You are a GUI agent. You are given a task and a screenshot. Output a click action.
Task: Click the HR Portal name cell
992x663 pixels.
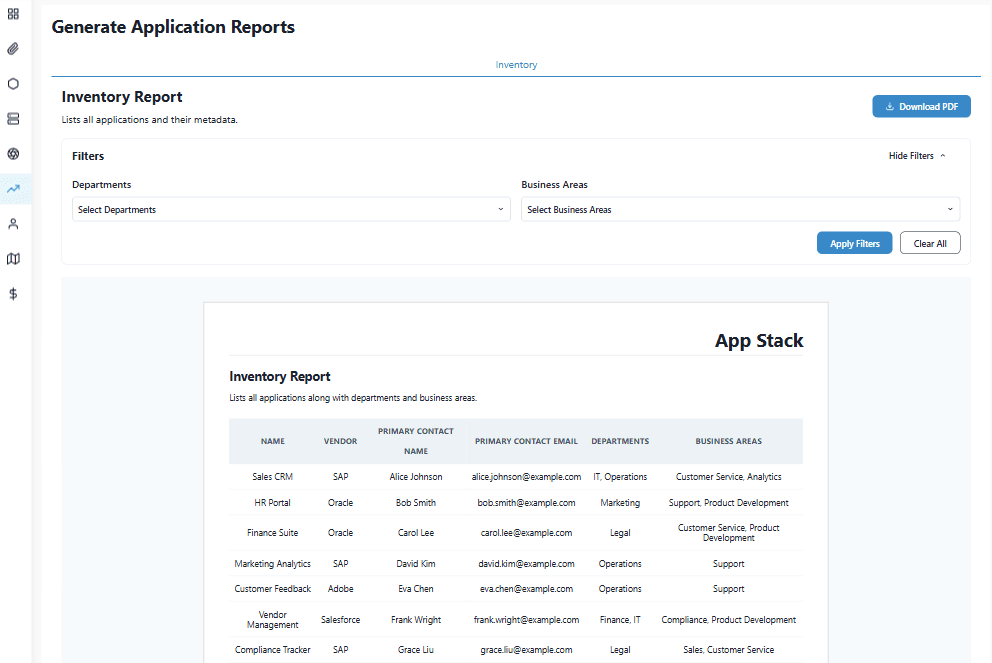tap(273, 503)
